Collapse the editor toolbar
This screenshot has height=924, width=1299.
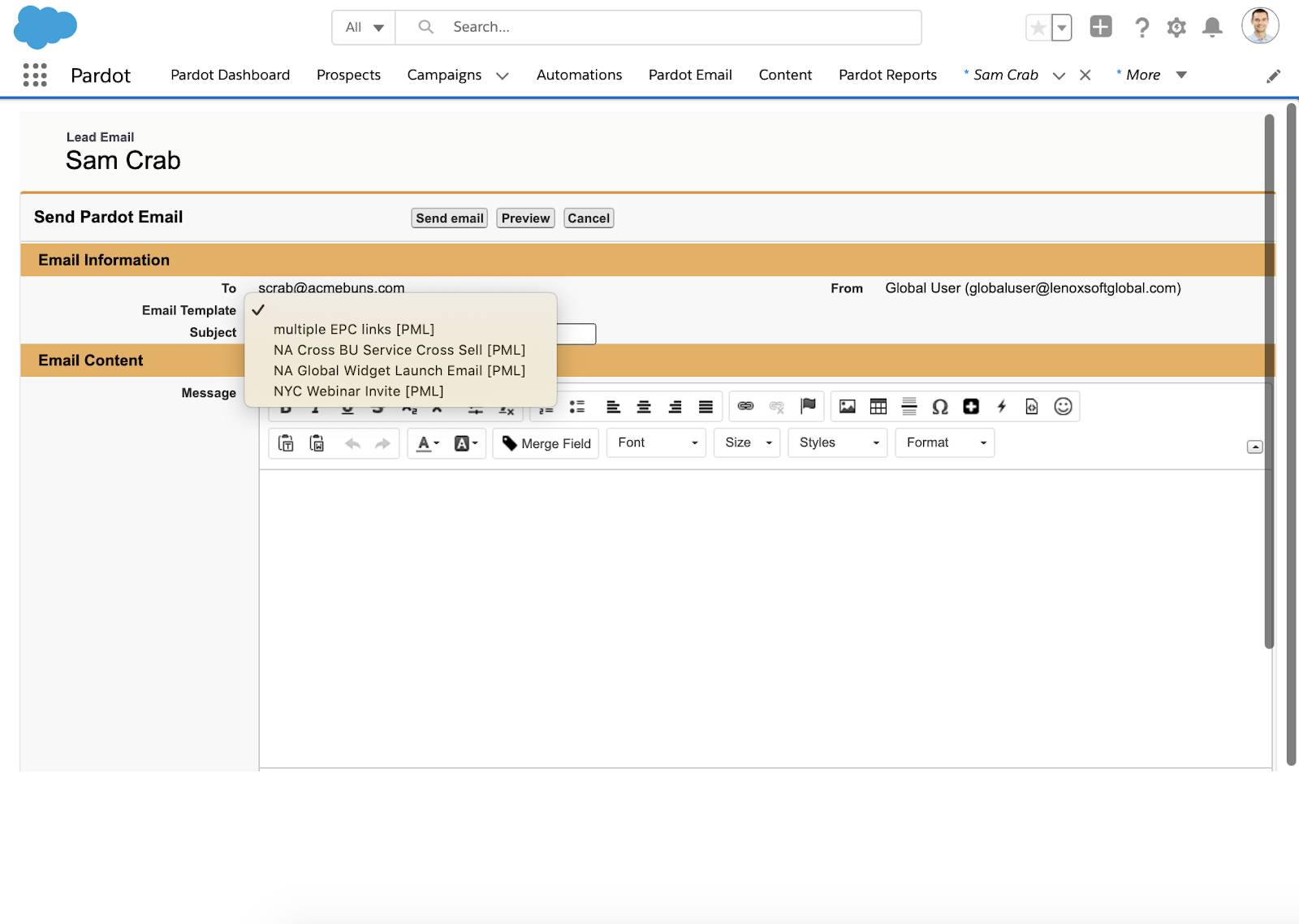coord(1254,447)
